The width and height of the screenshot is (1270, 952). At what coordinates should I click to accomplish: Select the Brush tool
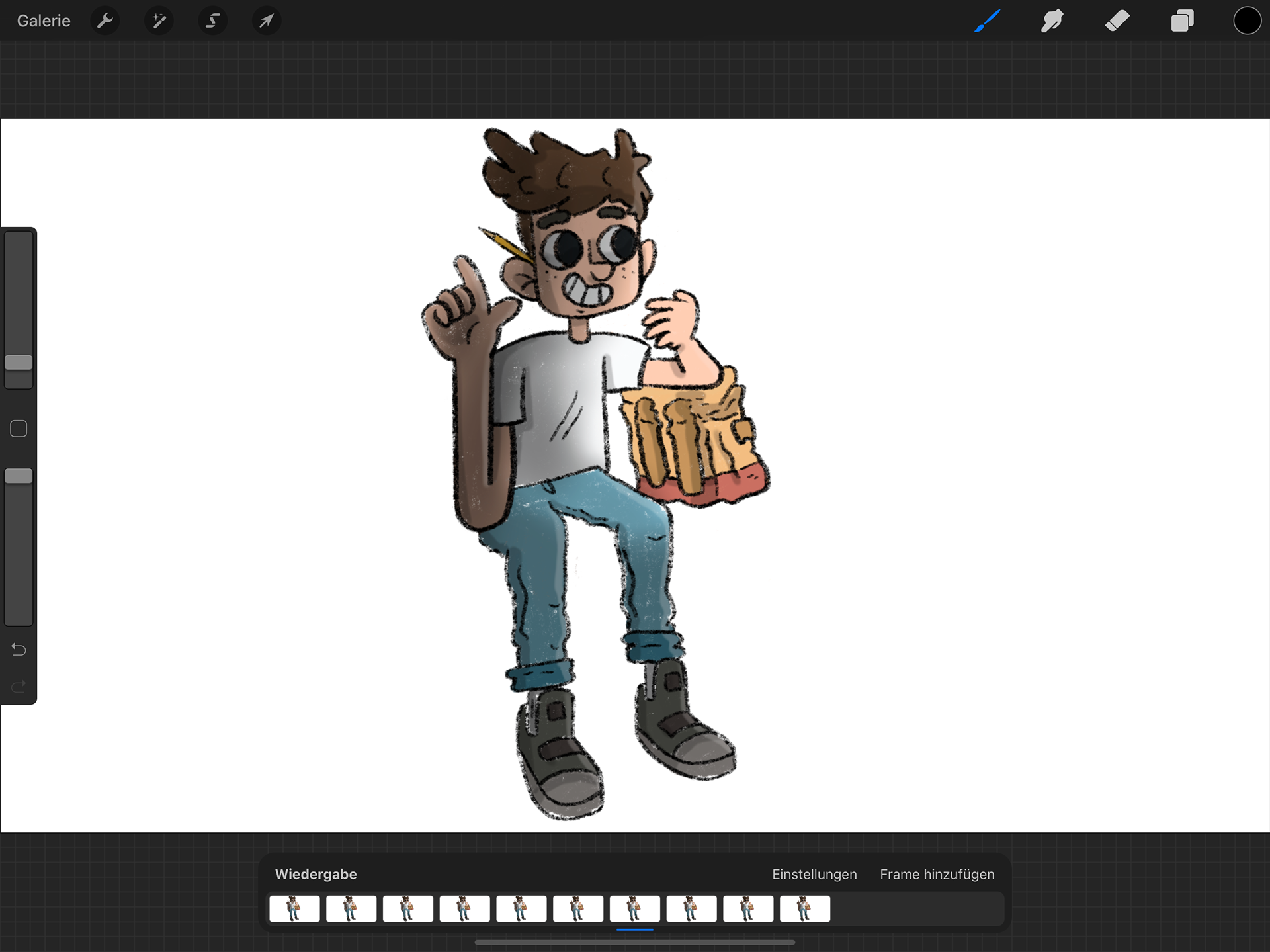987,21
